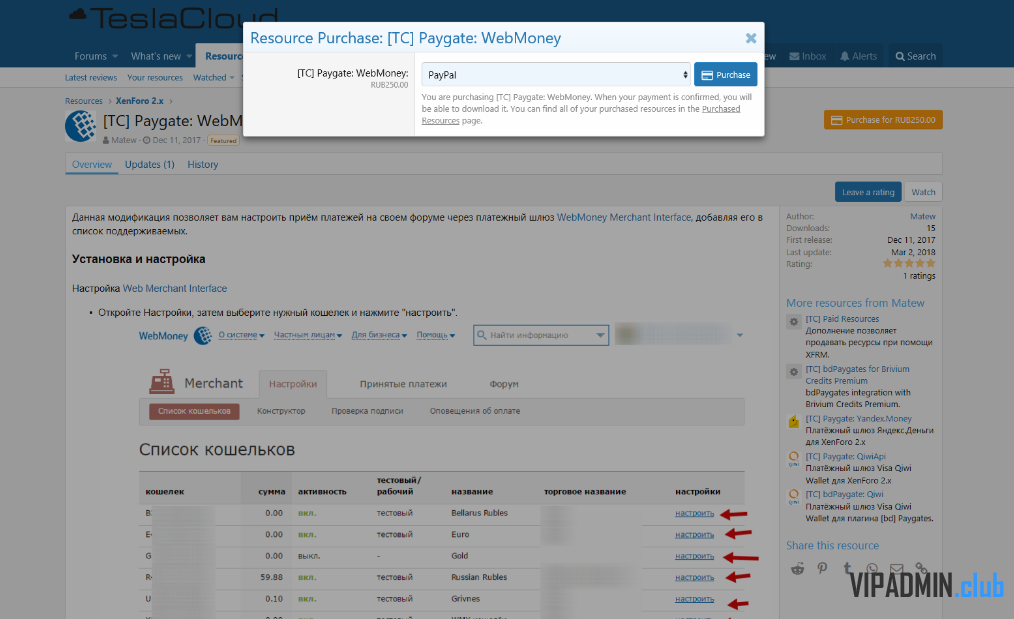Image resolution: width=1014 pixels, height=619 pixels.
Task: Click the Downloads value 15
Action: (931, 228)
